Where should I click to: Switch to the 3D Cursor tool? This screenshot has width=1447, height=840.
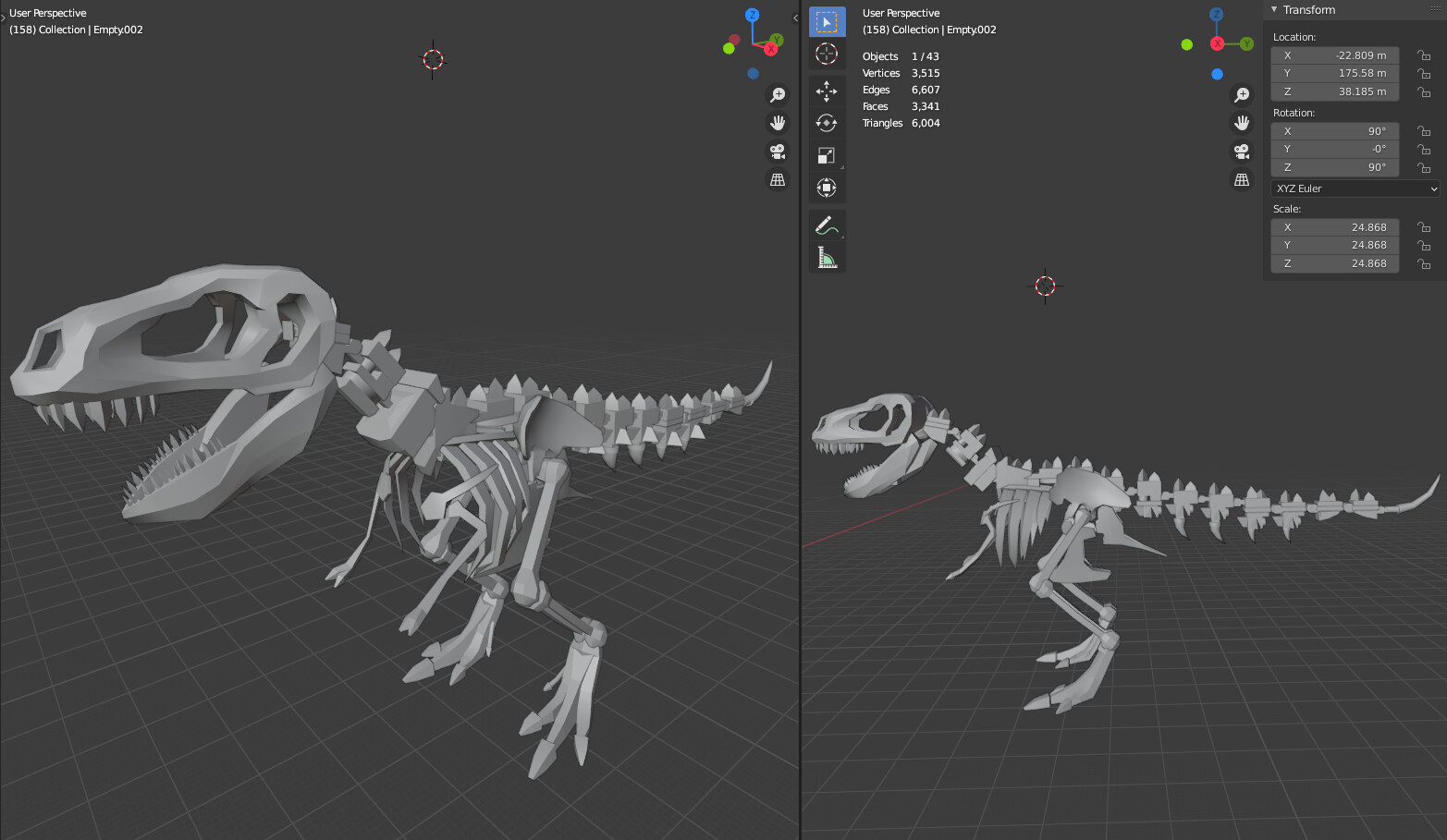point(827,54)
